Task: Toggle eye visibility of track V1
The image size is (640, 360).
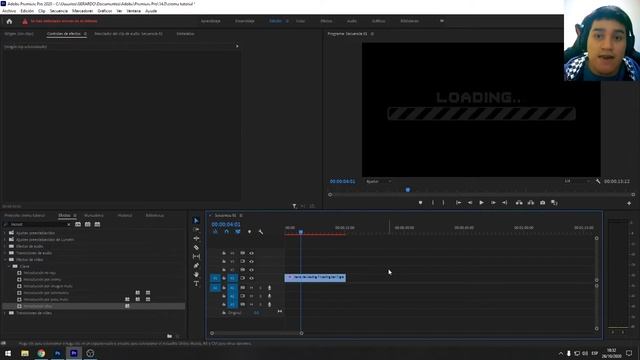Action: click(251, 278)
